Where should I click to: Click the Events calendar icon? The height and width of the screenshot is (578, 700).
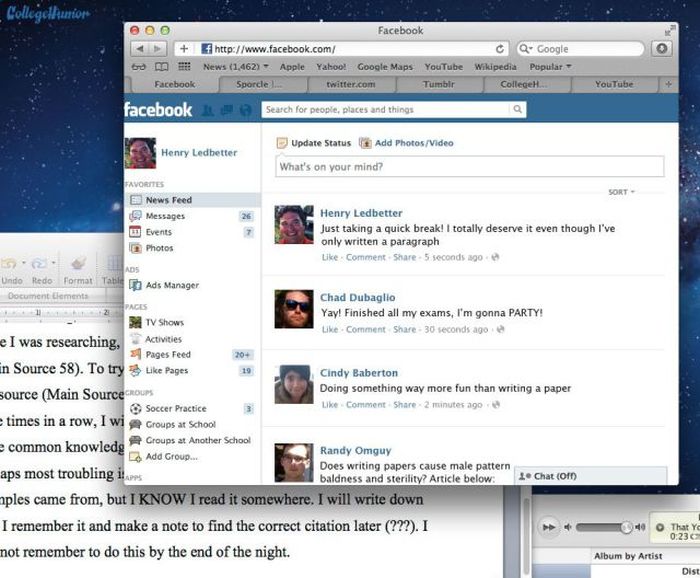(x=135, y=232)
